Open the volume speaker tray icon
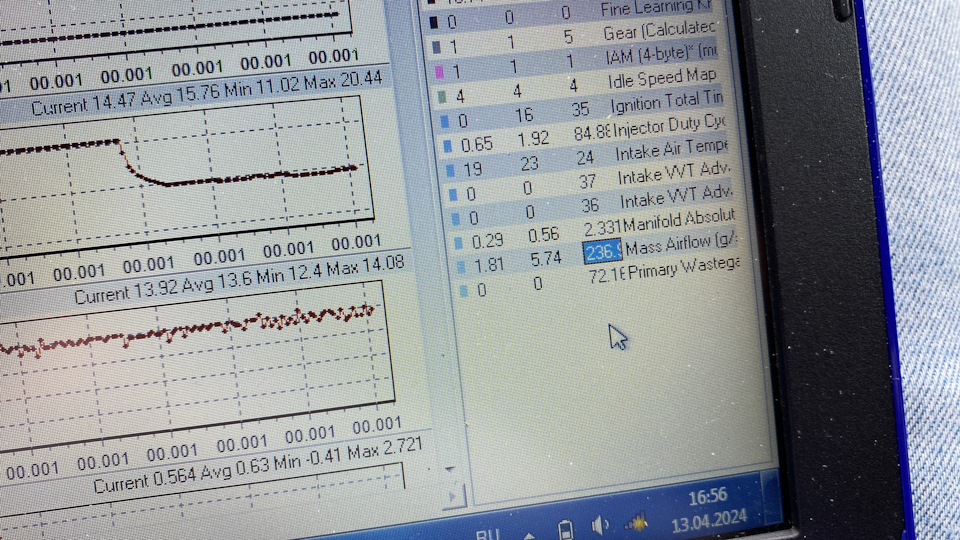Viewport: 960px width, 540px height. point(600,525)
